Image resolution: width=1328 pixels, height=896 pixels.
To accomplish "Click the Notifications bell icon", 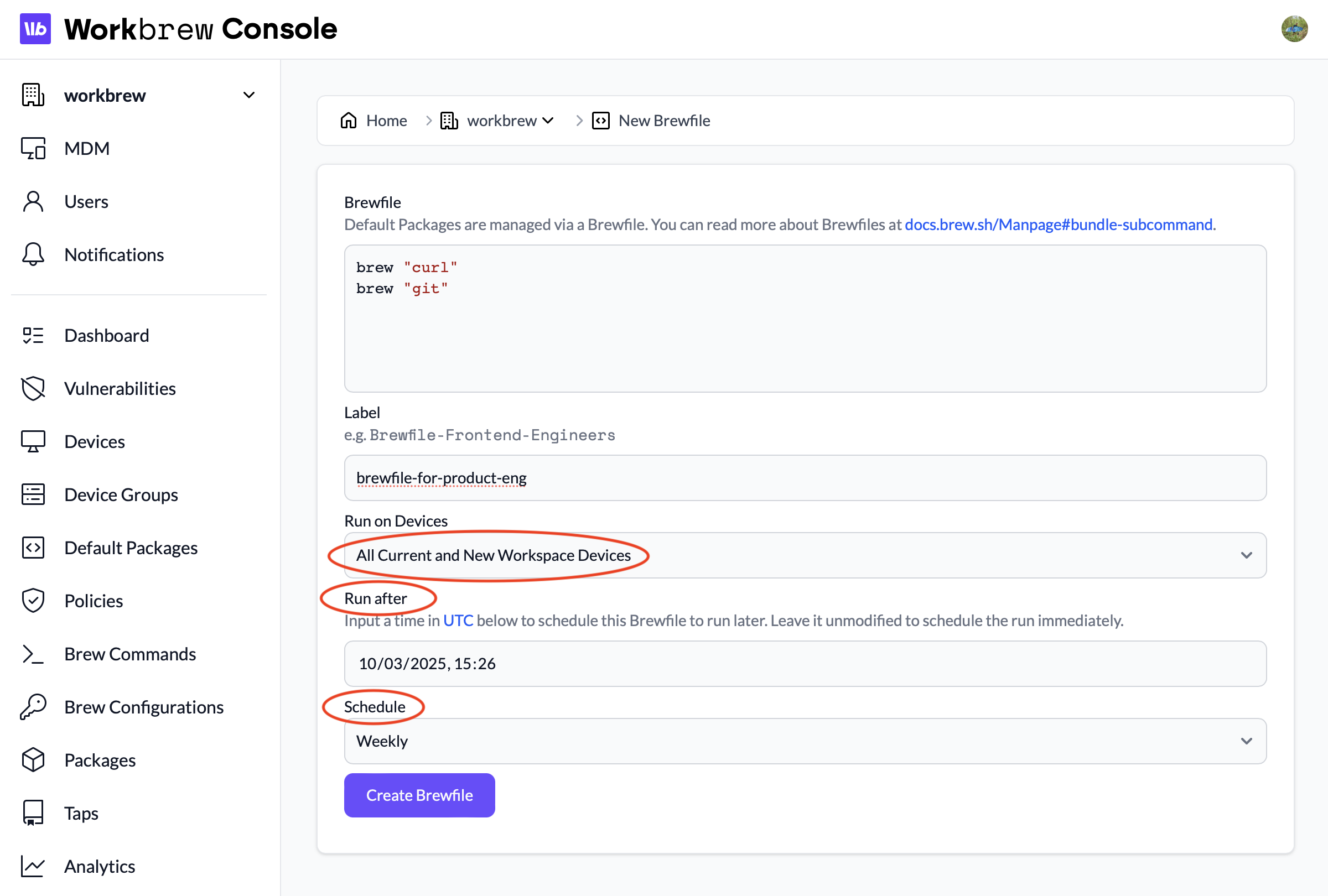I will 33,254.
